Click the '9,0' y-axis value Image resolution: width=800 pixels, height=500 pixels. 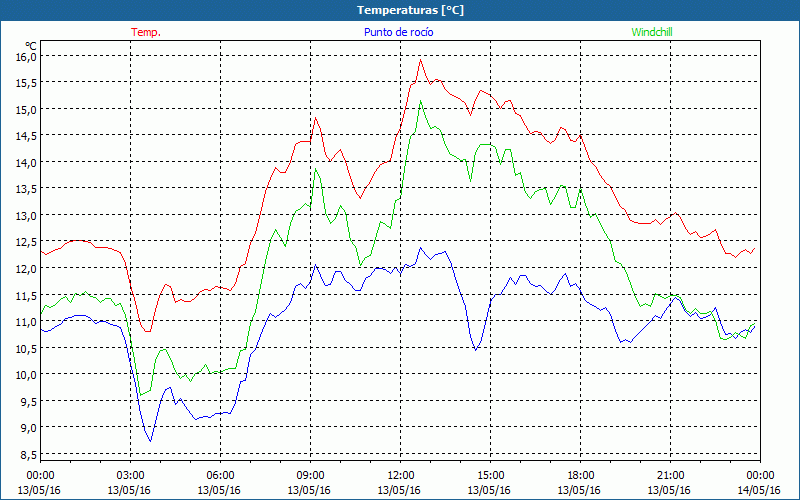pos(28,428)
